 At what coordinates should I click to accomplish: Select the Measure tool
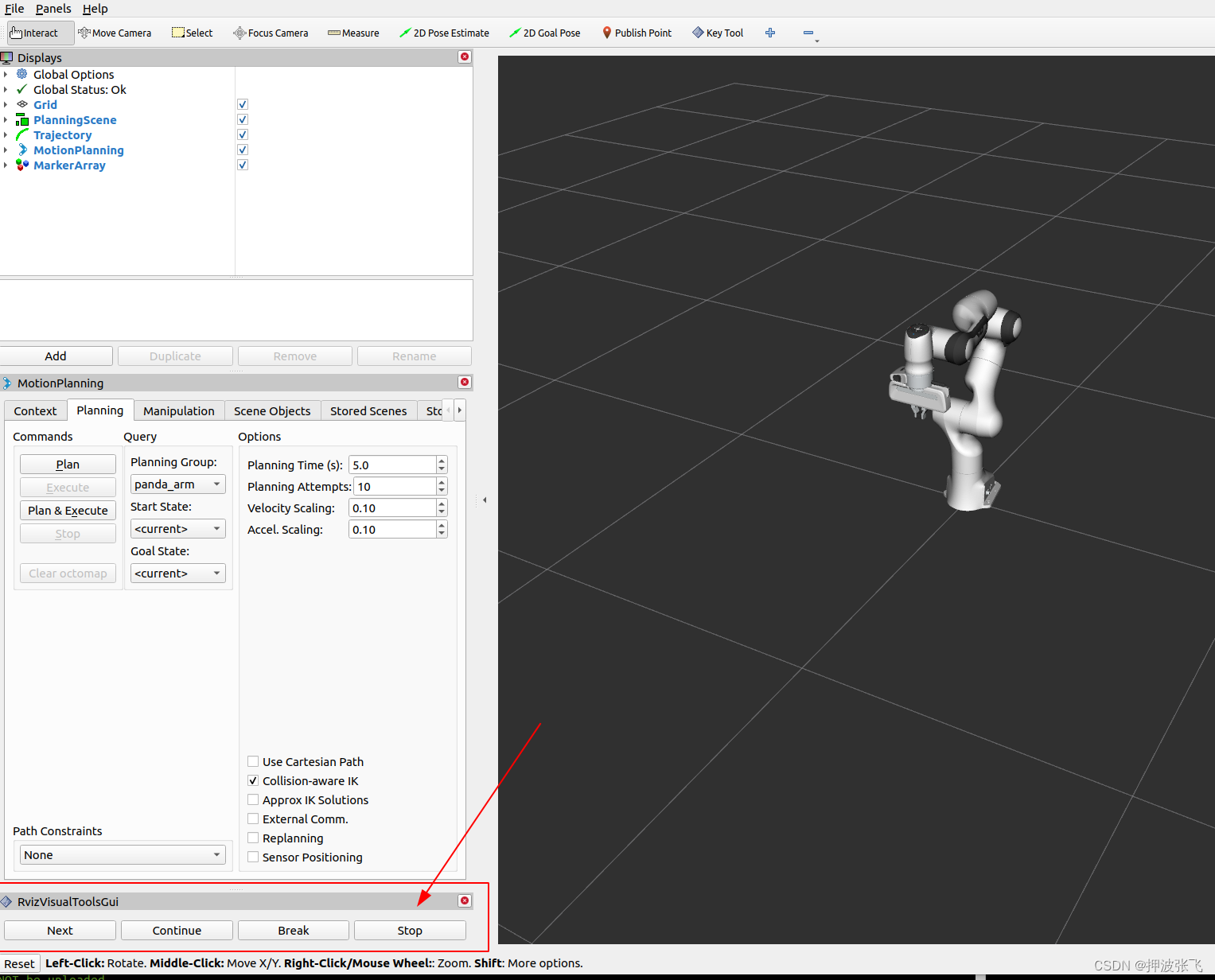click(352, 33)
